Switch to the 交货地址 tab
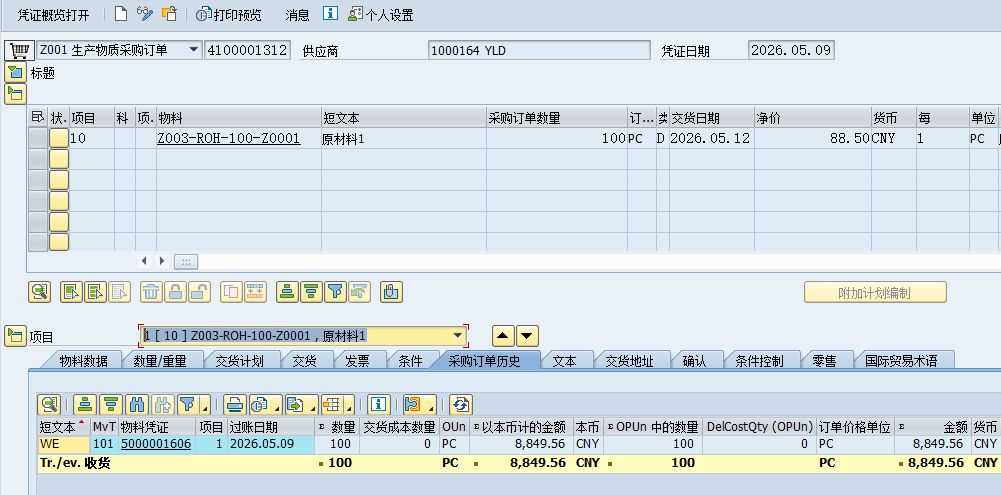Image resolution: width=1001 pixels, height=495 pixels. click(629, 361)
